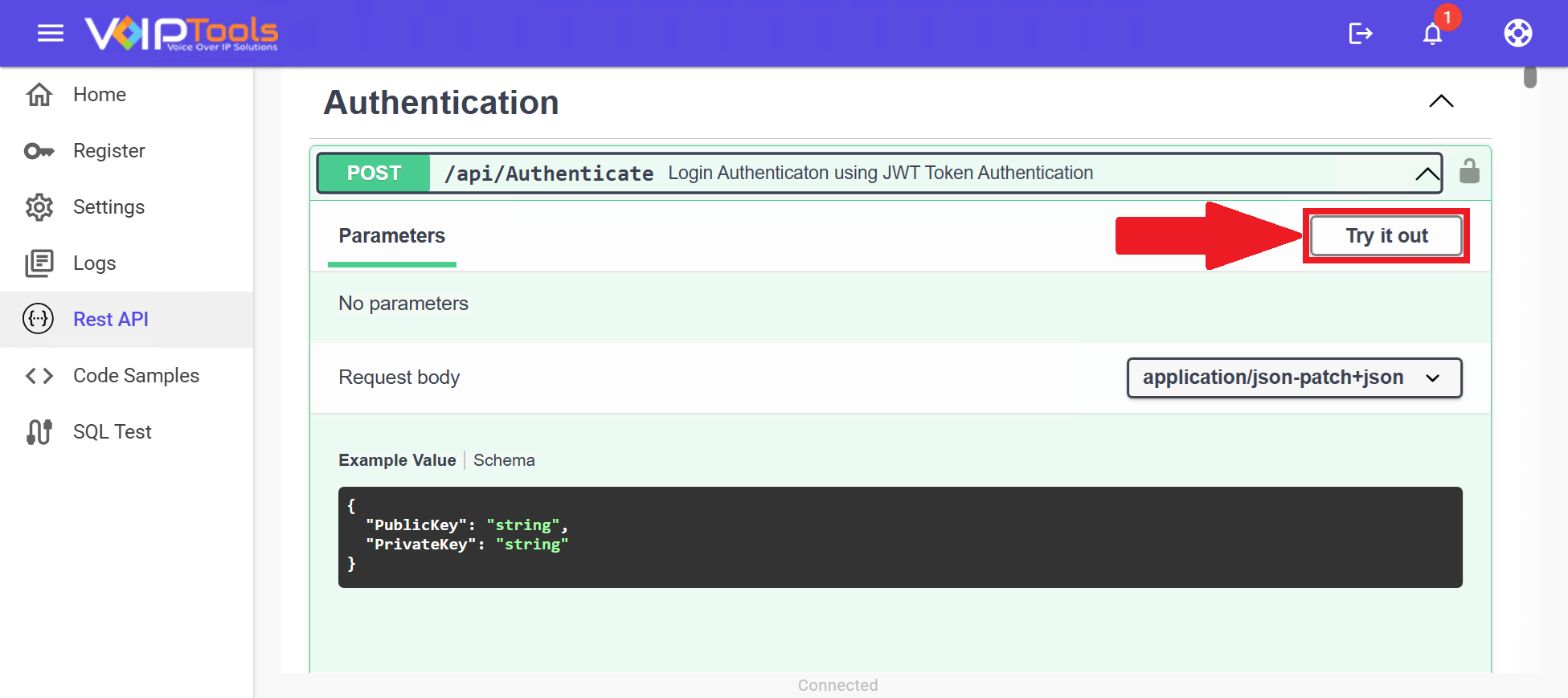Select the Example Value tab
Viewport: 1568px width, 698px height.
pyautogui.click(x=397, y=460)
